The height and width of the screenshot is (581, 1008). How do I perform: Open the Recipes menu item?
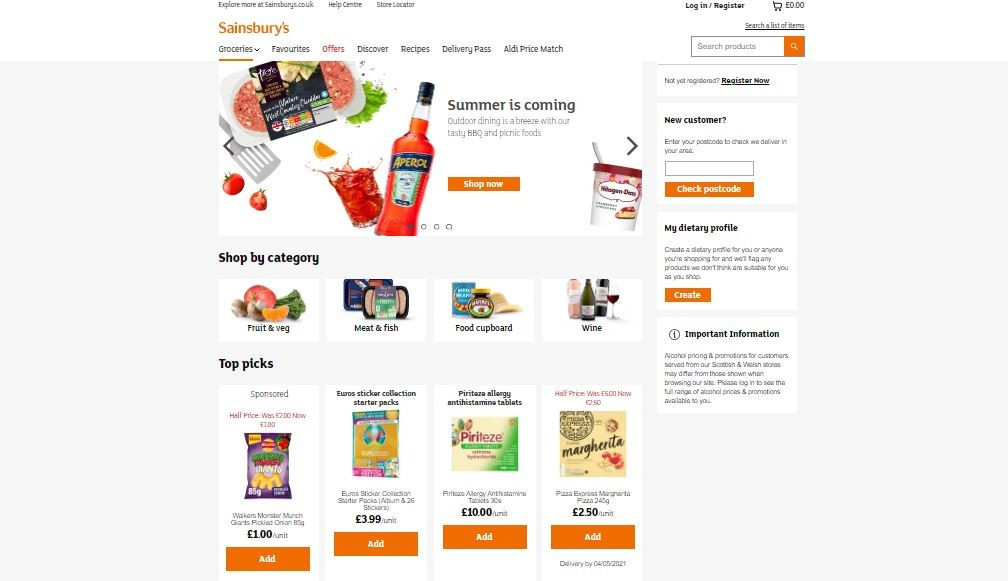click(415, 49)
